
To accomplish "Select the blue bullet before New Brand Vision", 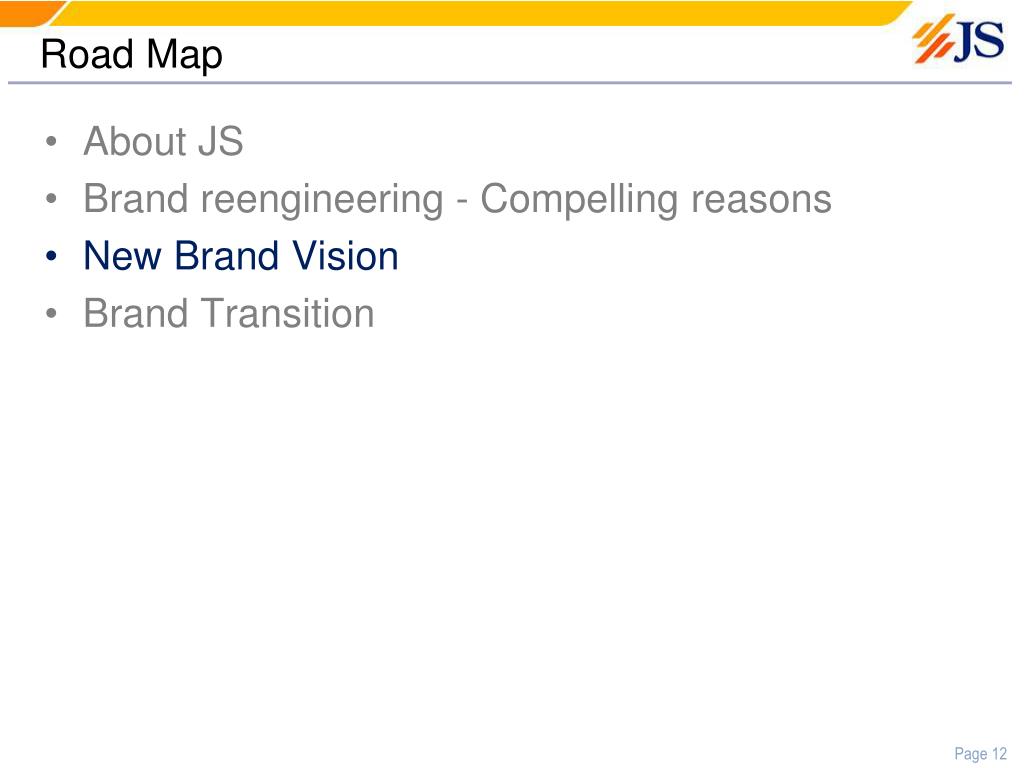I will pyautogui.click(x=52, y=256).
